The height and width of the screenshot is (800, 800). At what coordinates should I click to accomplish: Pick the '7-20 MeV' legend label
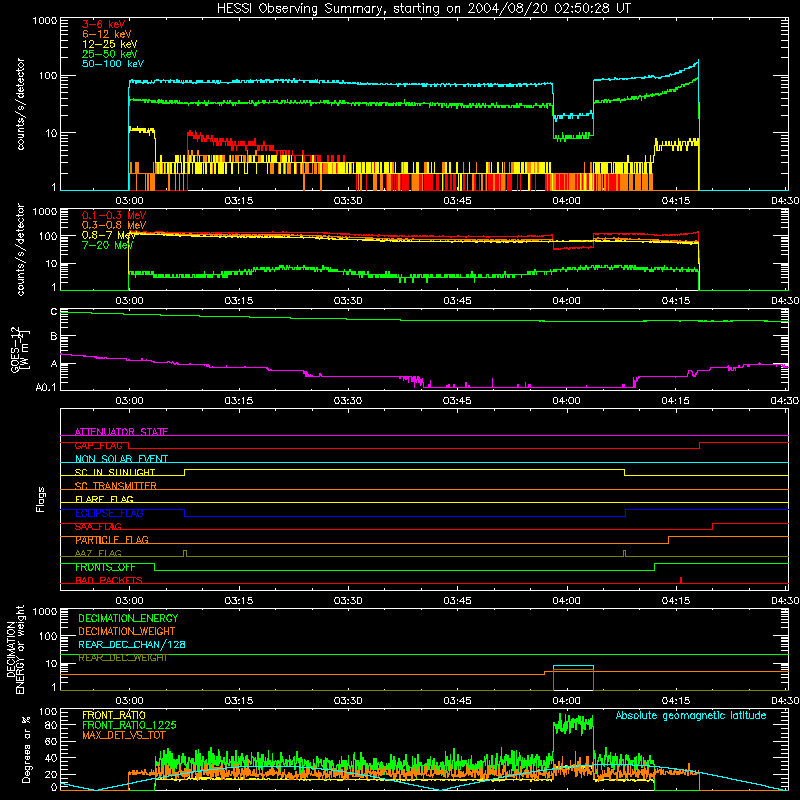(108, 245)
